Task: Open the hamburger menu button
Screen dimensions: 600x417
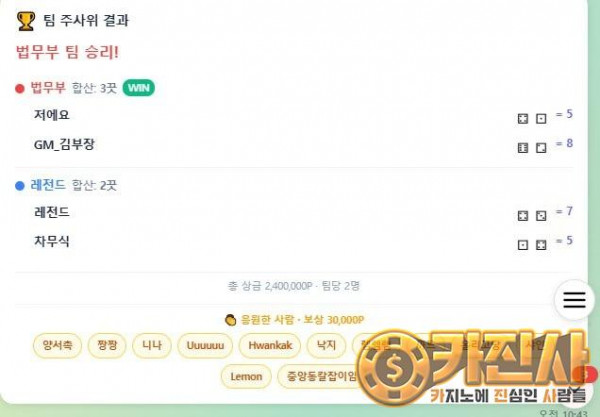Action: coord(574,300)
